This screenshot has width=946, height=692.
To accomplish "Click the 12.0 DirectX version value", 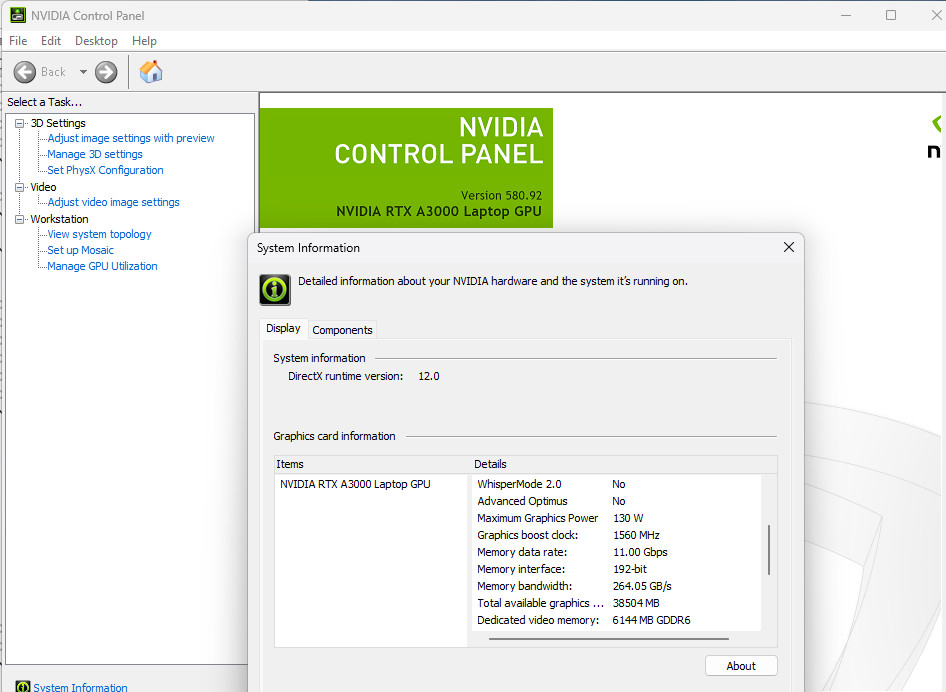I will (429, 376).
